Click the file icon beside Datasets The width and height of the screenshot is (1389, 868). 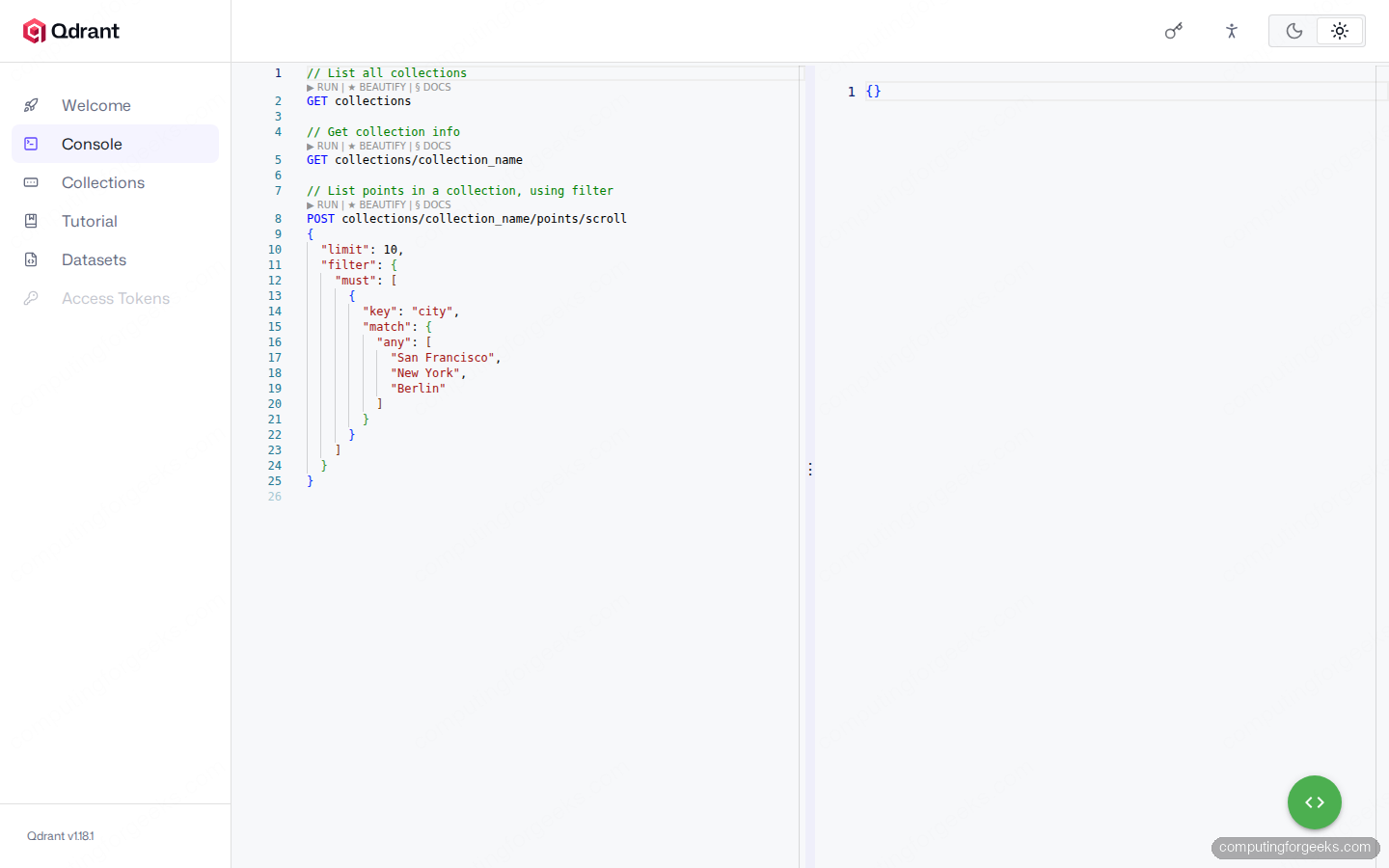coord(31,259)
